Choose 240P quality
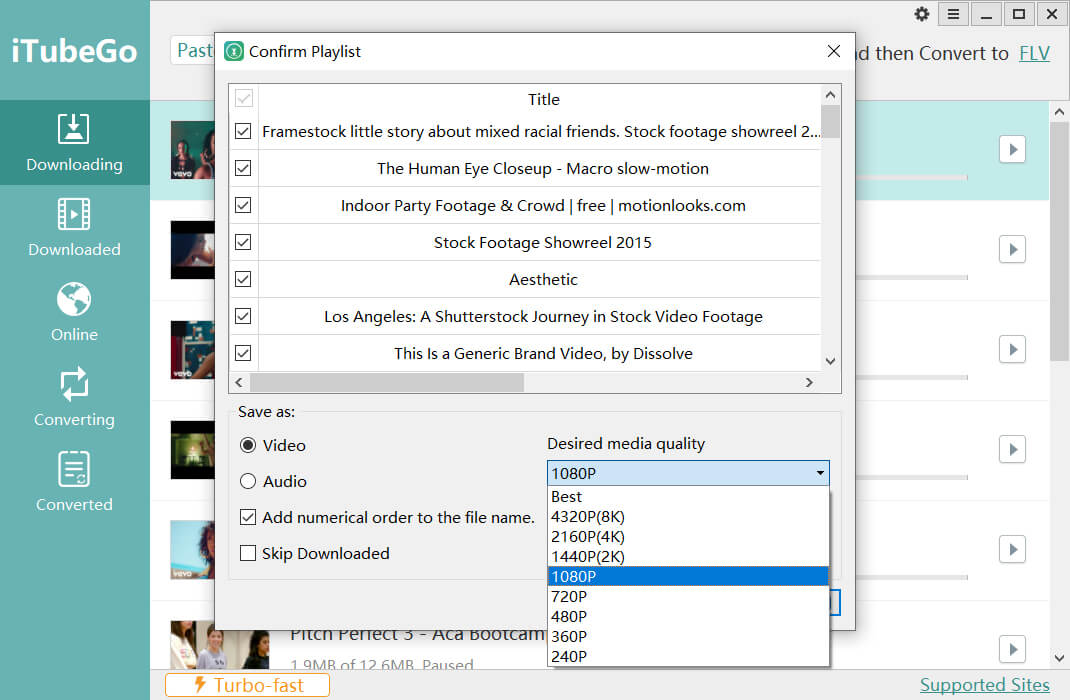Screen dimensions: 1070x700 (689, 656)
